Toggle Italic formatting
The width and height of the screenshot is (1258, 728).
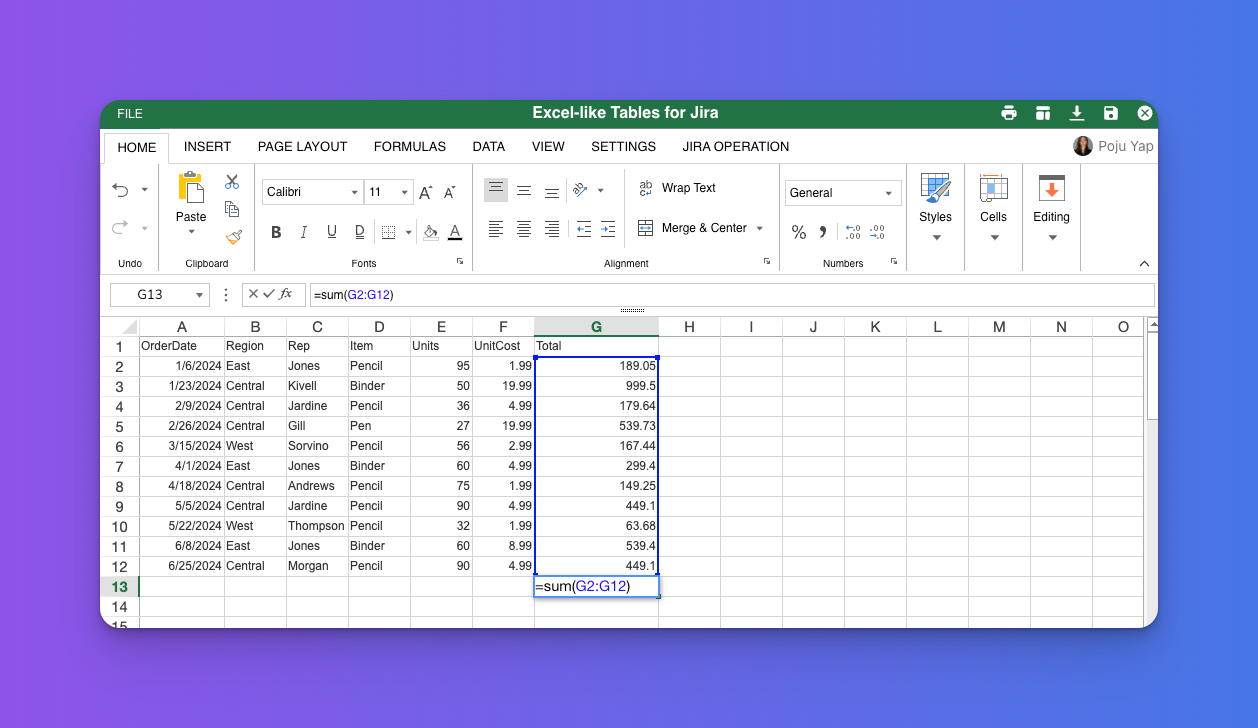[x=304, y=232]
